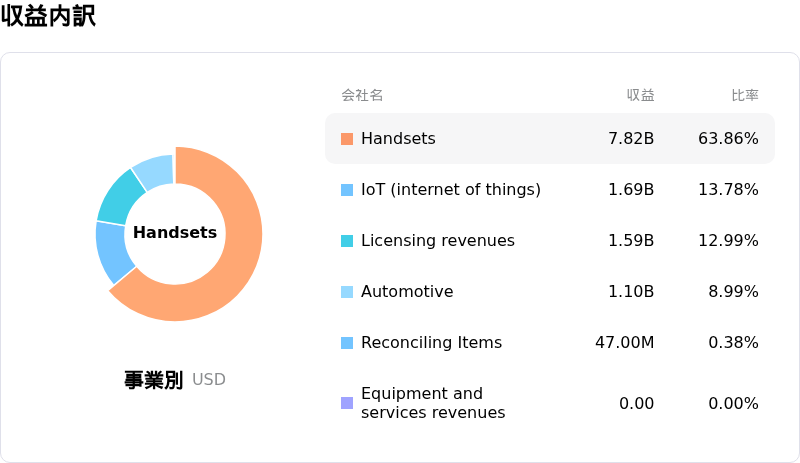The width and height of the screenshot is (800, 463).
Task: Click the 0.38% ratio value
Action: pos(733,343)
